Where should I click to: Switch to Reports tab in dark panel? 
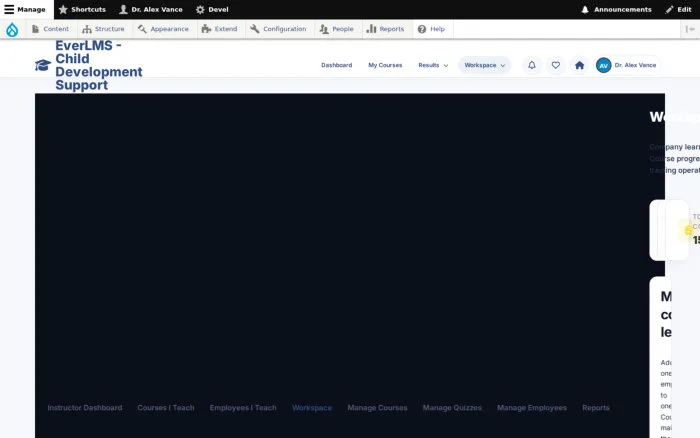596,408
